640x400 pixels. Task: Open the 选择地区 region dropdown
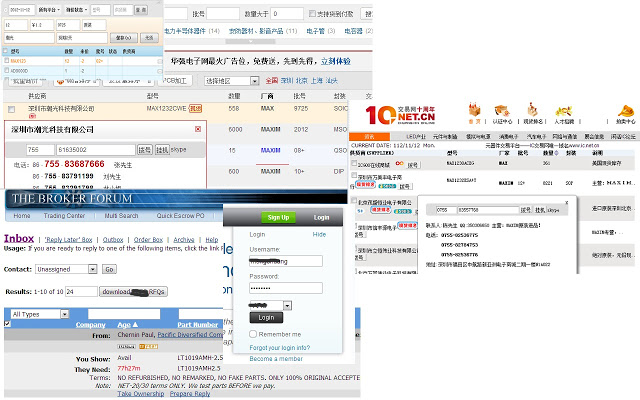tap(231, 81)
